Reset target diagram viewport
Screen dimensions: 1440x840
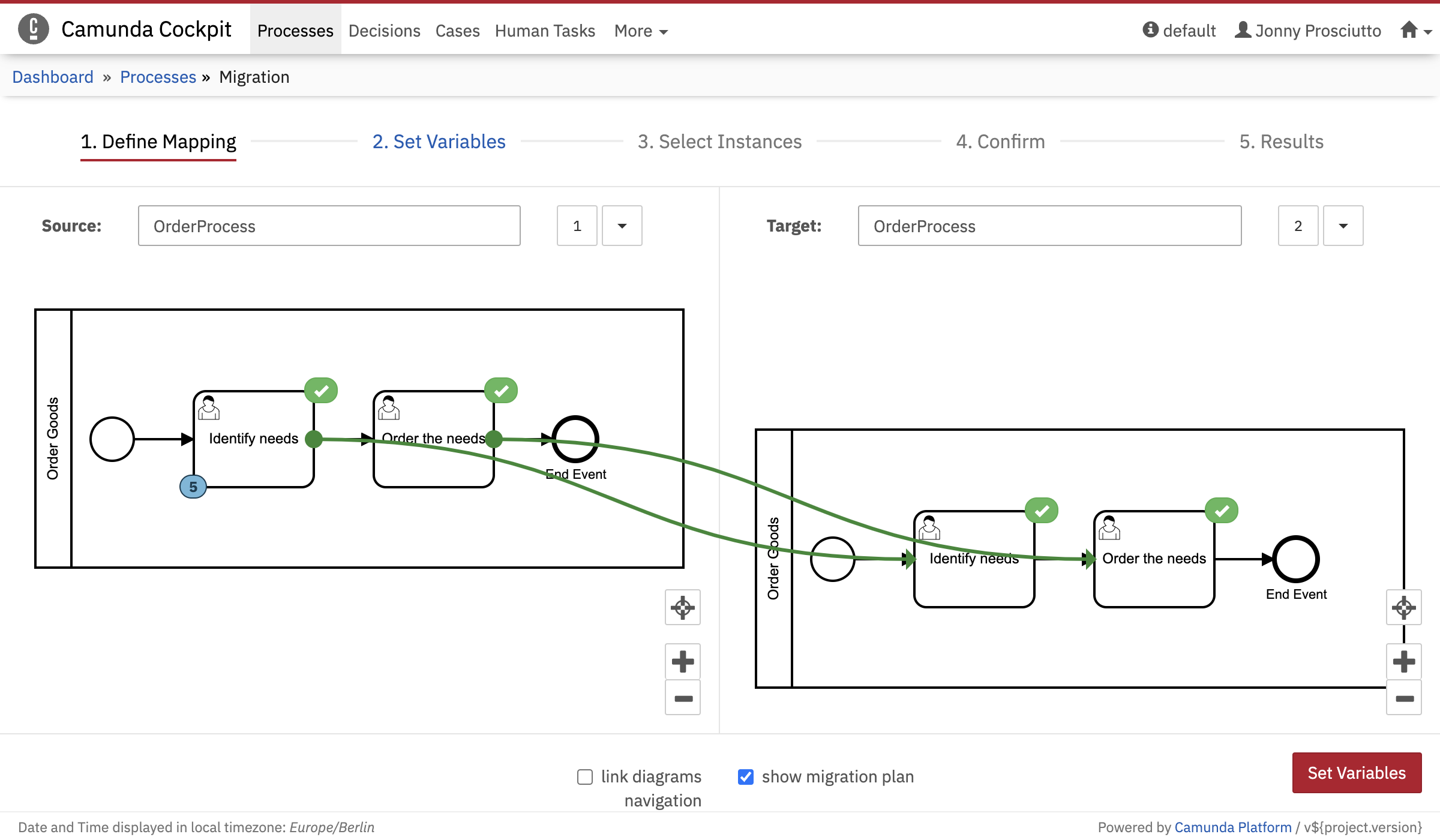pos(1404,607)
